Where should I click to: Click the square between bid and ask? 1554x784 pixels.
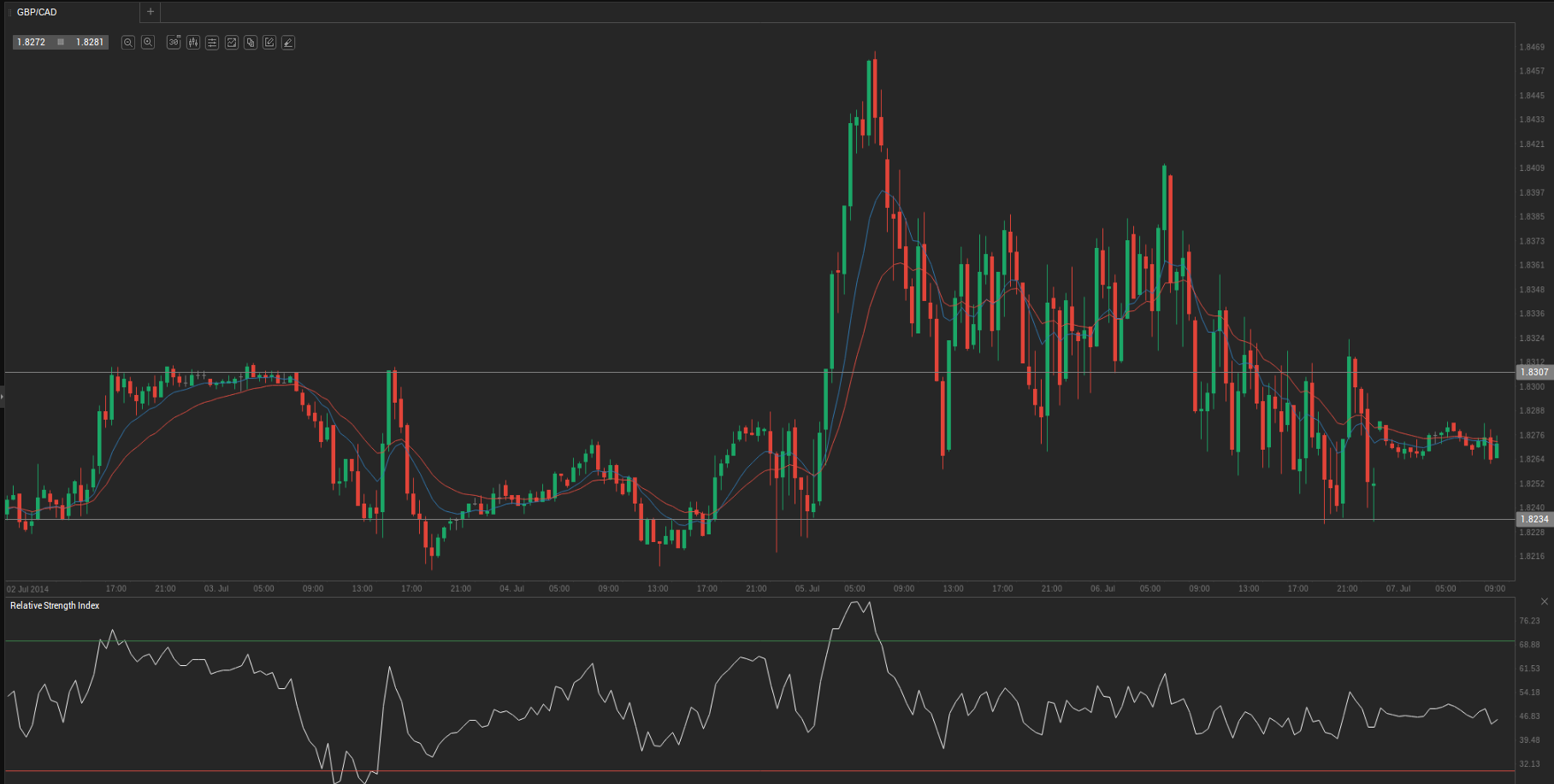pos(61,42)
